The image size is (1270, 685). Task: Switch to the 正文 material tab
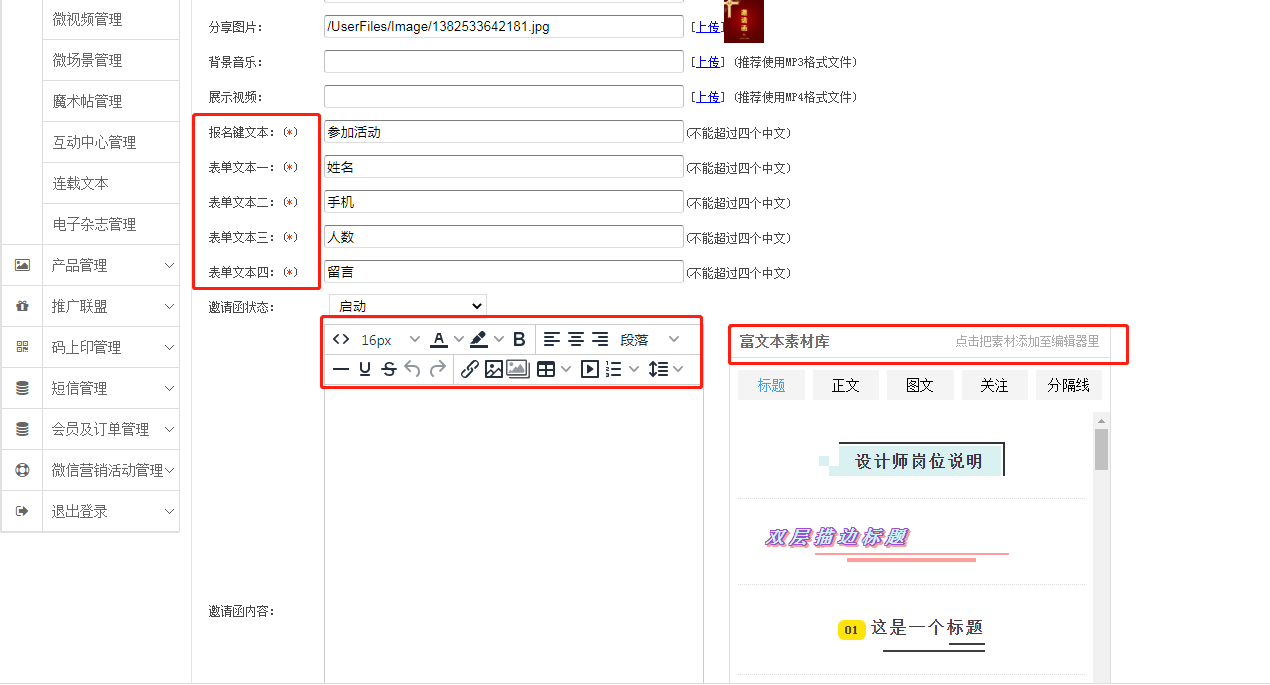(845, 386)
